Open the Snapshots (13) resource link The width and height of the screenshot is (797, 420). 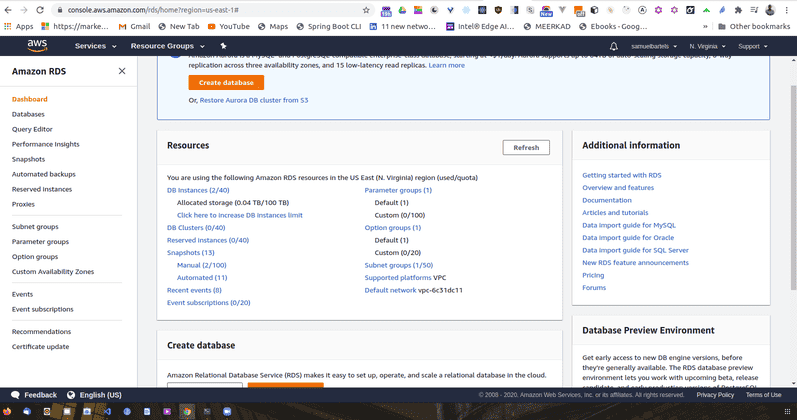tap(191, 253)
